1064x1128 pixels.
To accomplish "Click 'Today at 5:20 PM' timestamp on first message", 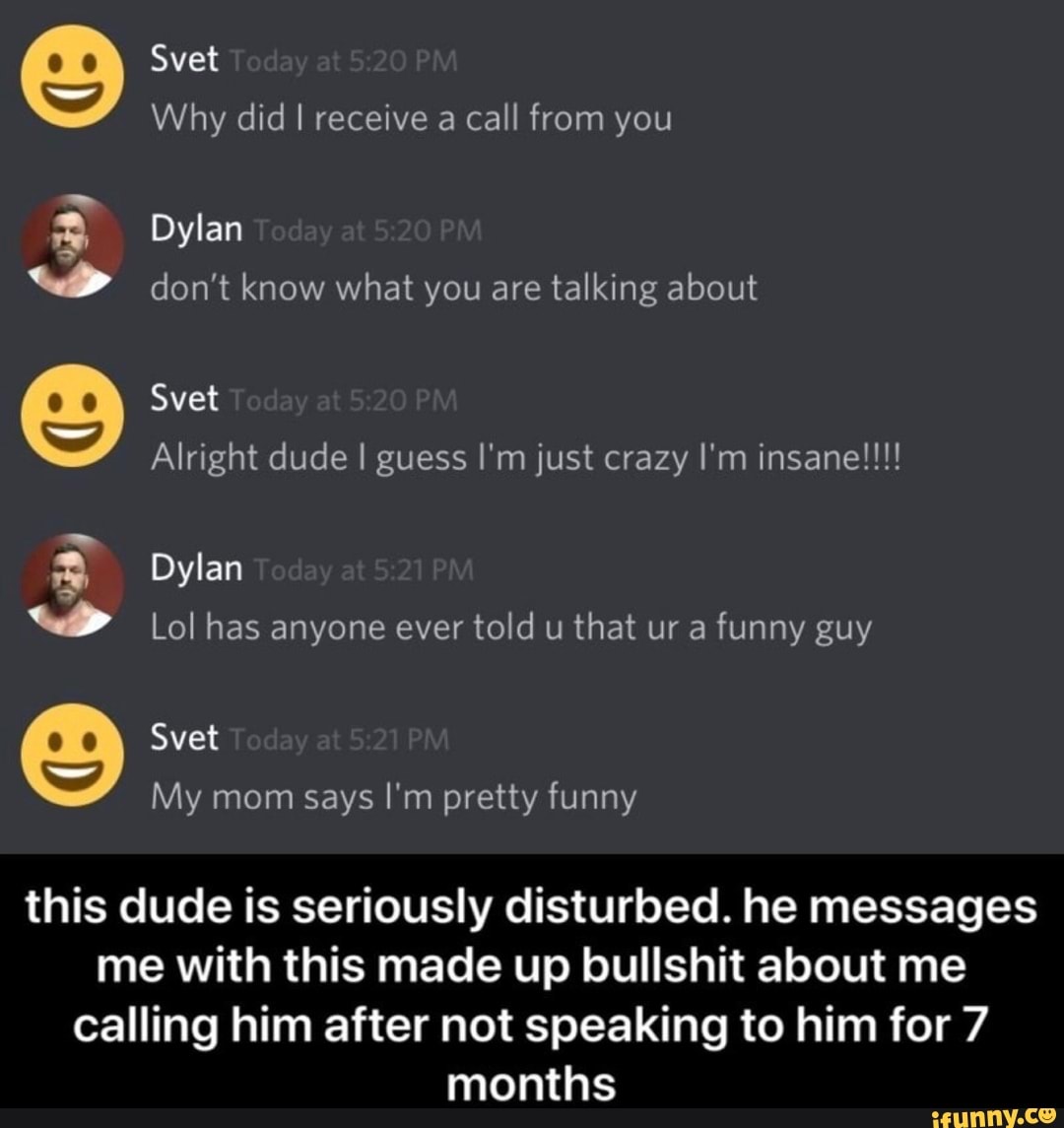I will [x=343, y=63].
